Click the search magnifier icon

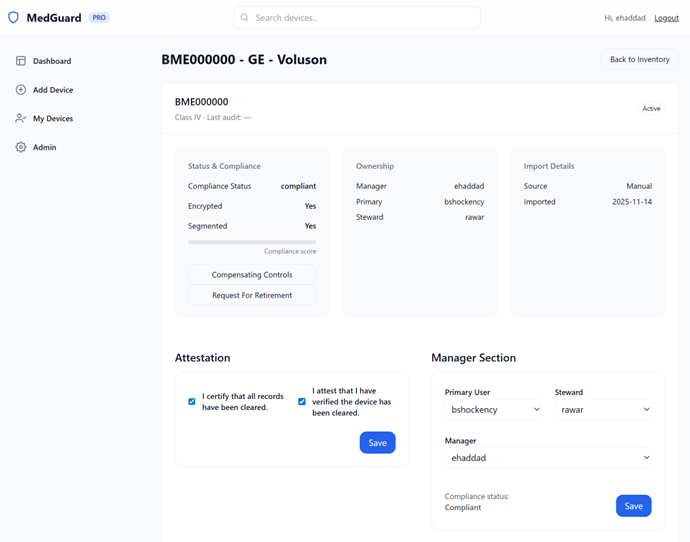tap(245, 18)
